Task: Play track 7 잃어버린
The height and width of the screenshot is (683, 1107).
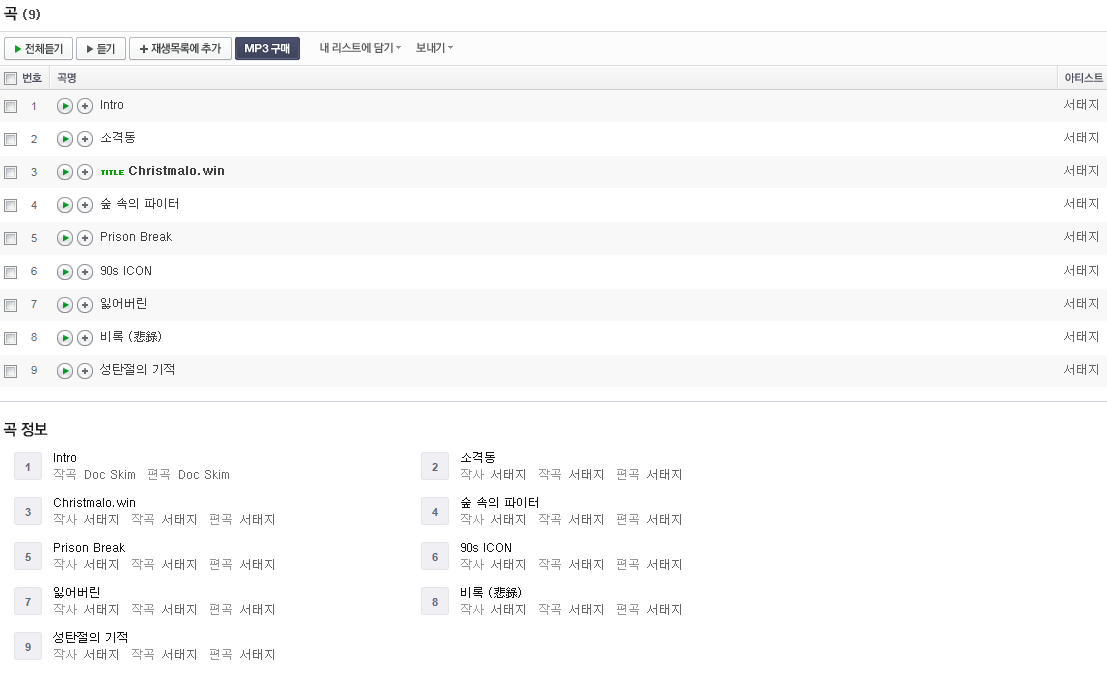Action: 64,305
